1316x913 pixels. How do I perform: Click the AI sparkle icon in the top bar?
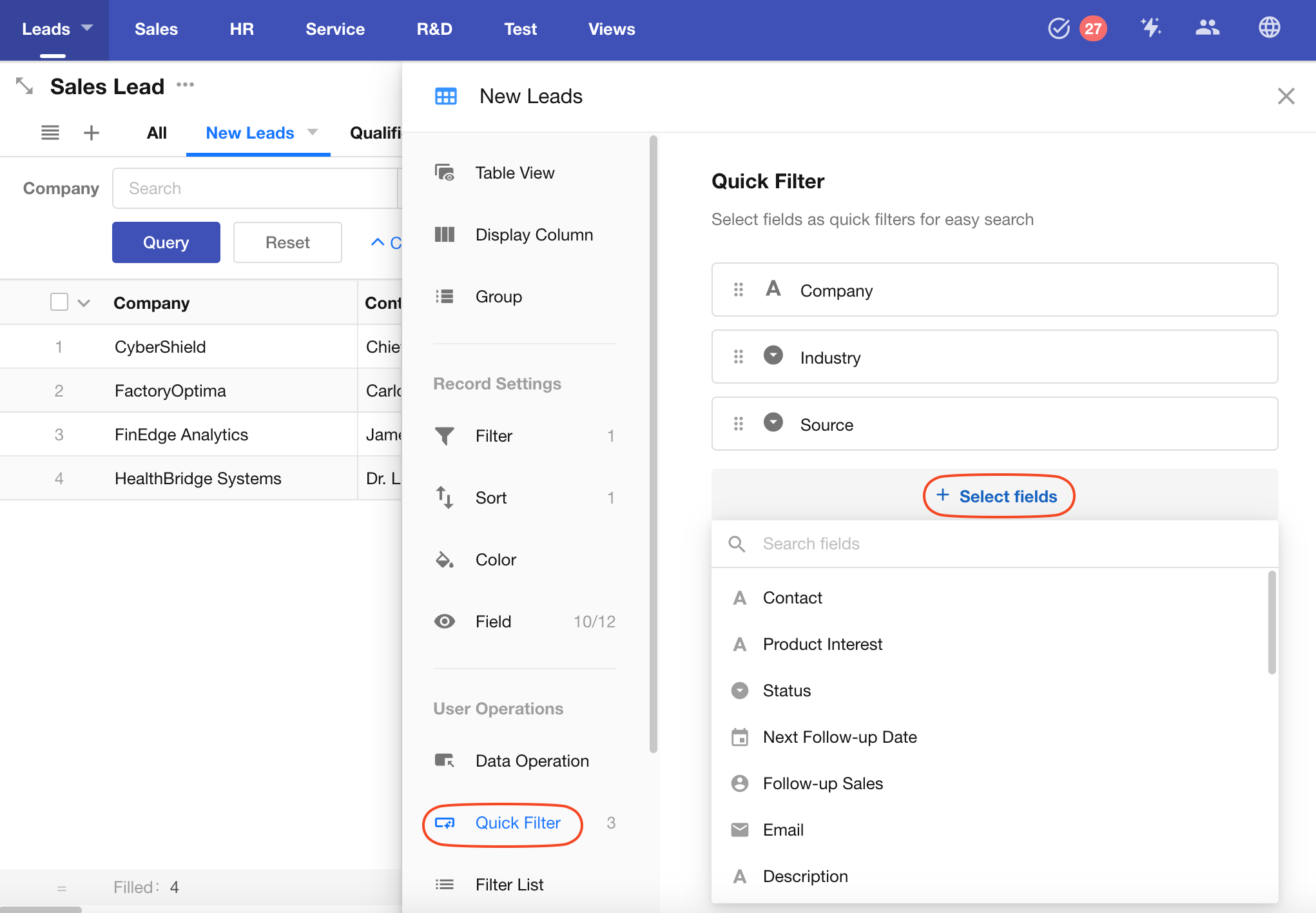[x=1150, y=28]
